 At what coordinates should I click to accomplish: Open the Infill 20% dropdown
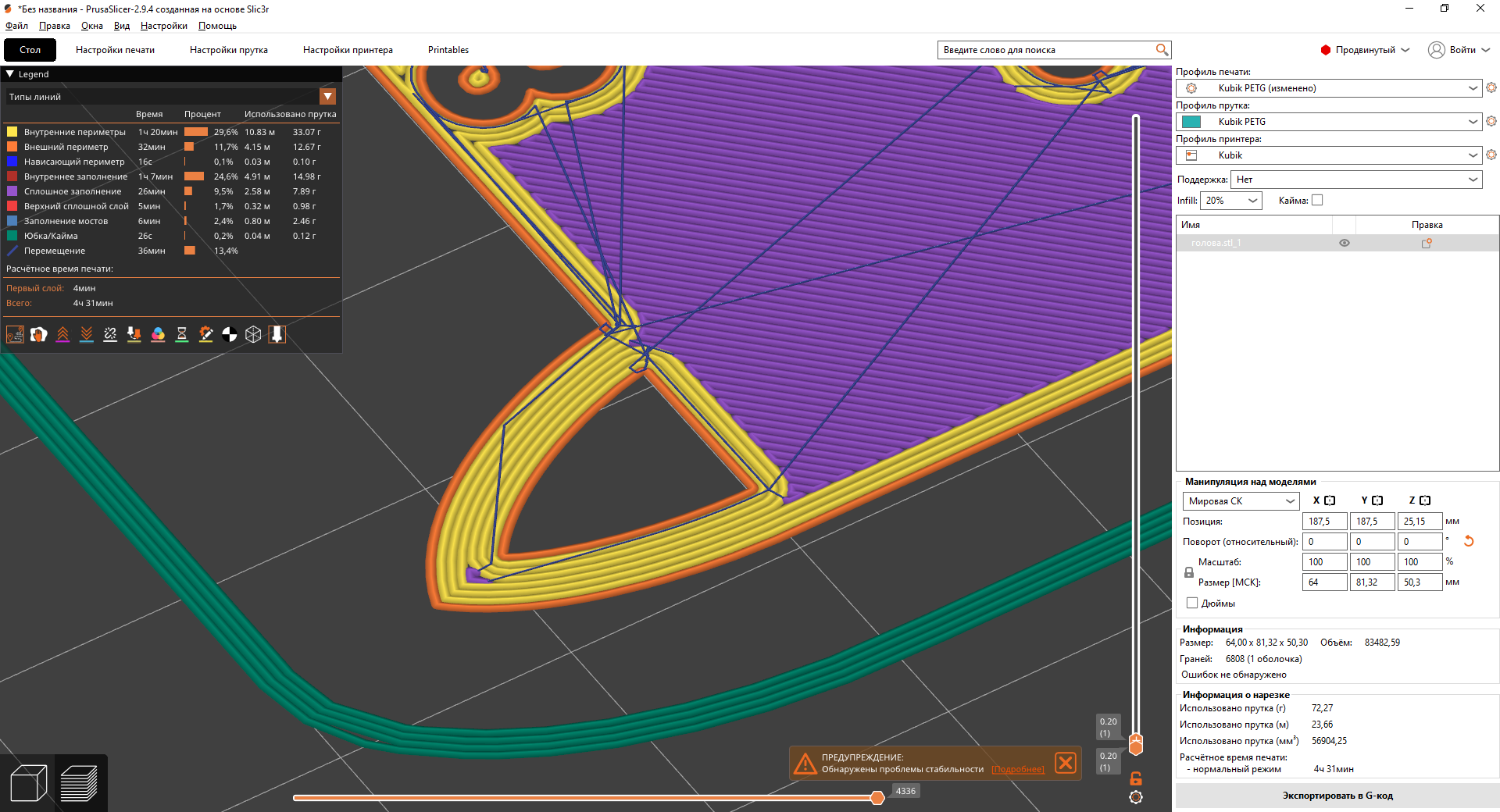coord(1231,201)
